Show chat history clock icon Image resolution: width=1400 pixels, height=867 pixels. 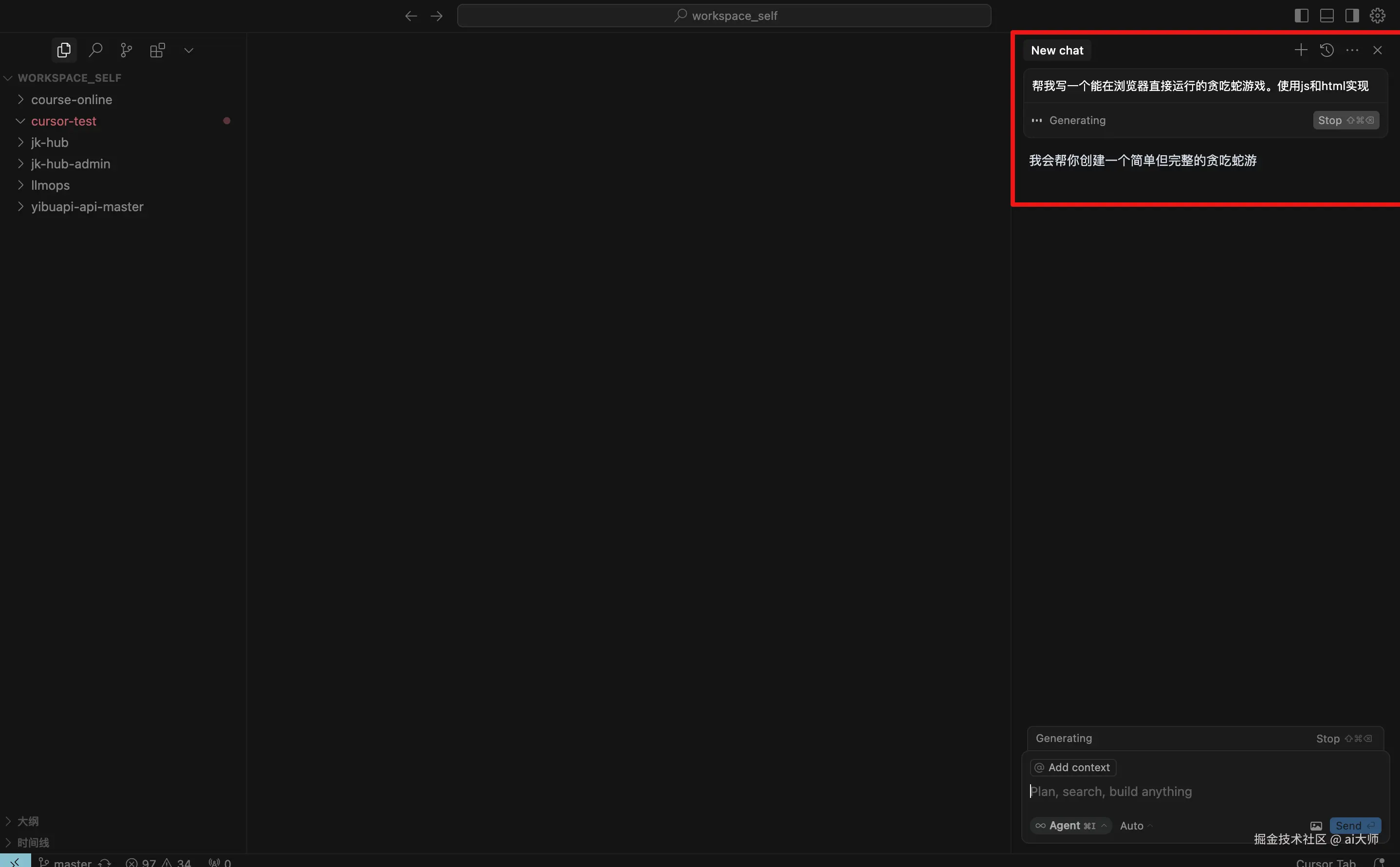pyautogui.click(x=1326, y=50)
